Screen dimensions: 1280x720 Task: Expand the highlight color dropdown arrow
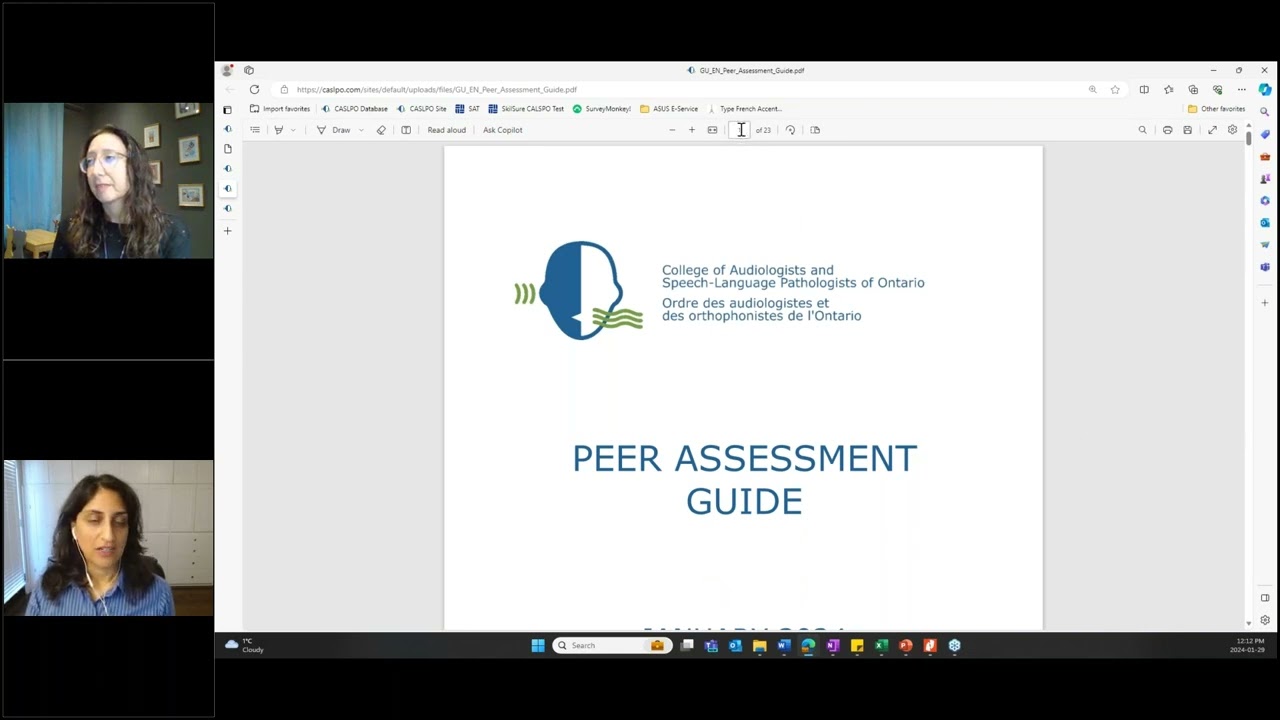pos(293,130)
